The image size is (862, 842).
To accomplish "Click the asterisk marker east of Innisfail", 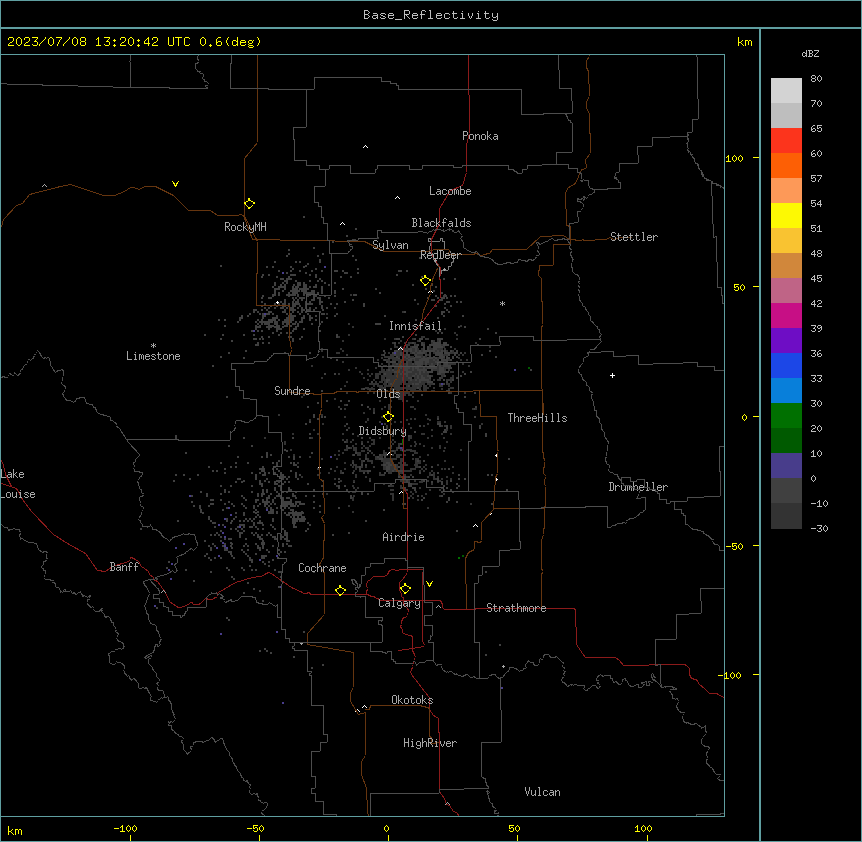I will (x=502, y=303).
